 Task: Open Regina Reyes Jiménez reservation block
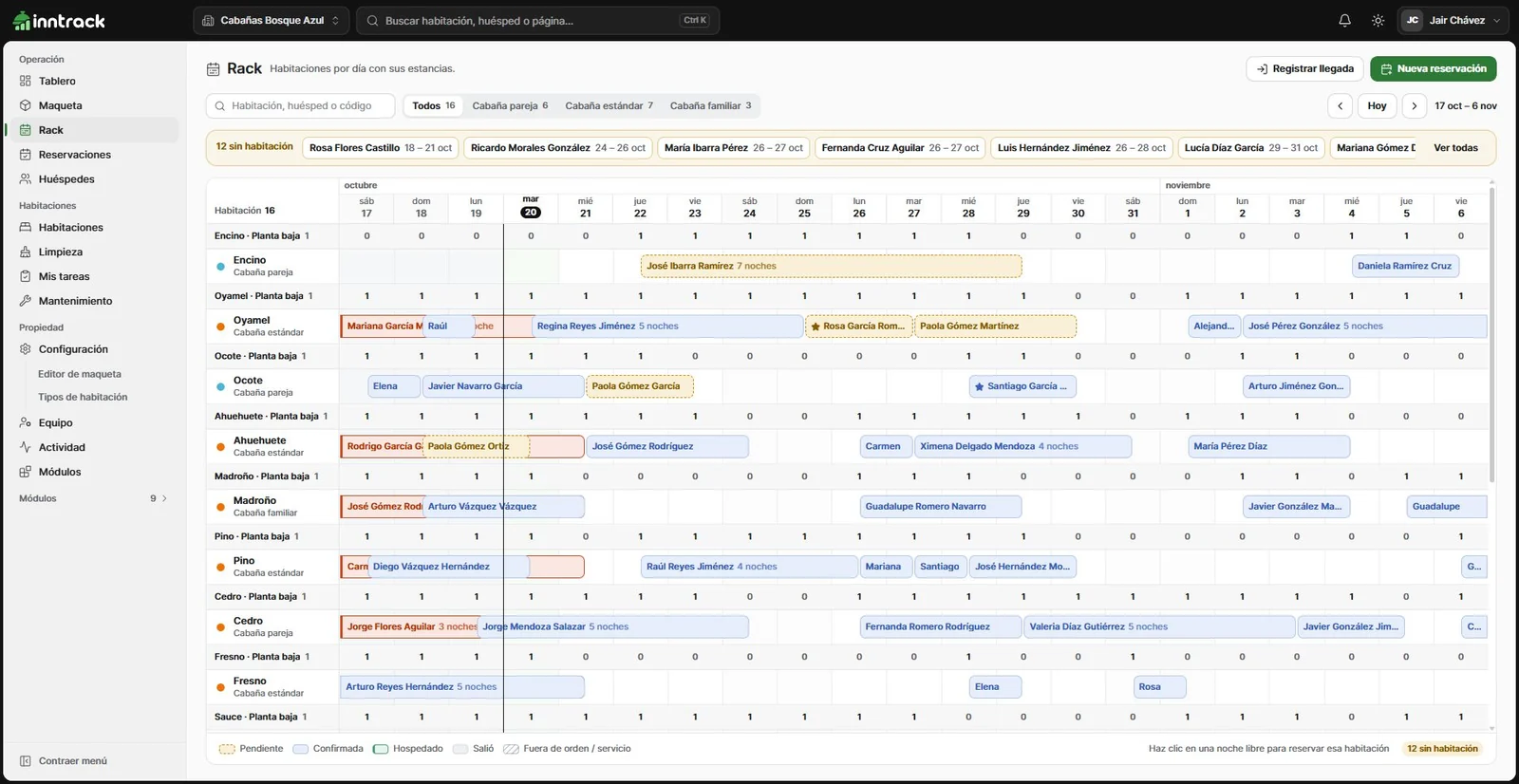(x=667, y=327)
